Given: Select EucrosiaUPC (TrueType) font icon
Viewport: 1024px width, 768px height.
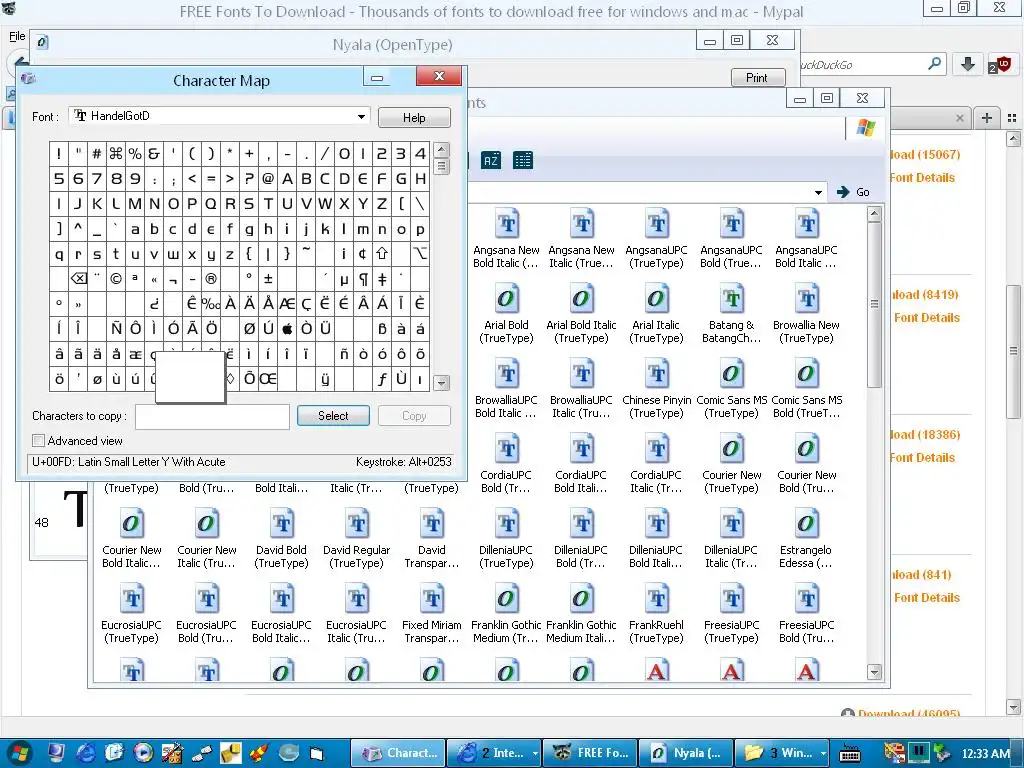Looking at the screenshot, I should tap(131, 614).
